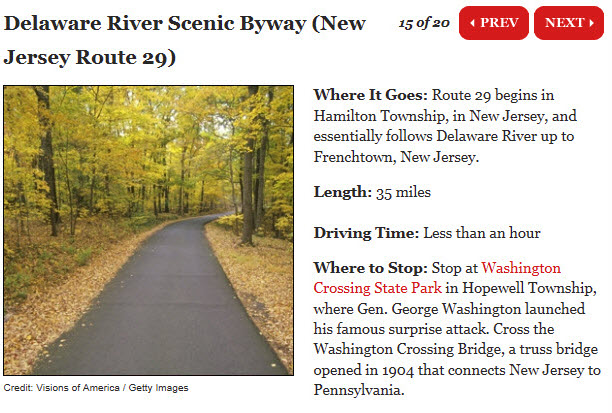This screenshot has width=612, height=413.
Task: Click the left arrow icon in PREV
Action: coord(473,23)
